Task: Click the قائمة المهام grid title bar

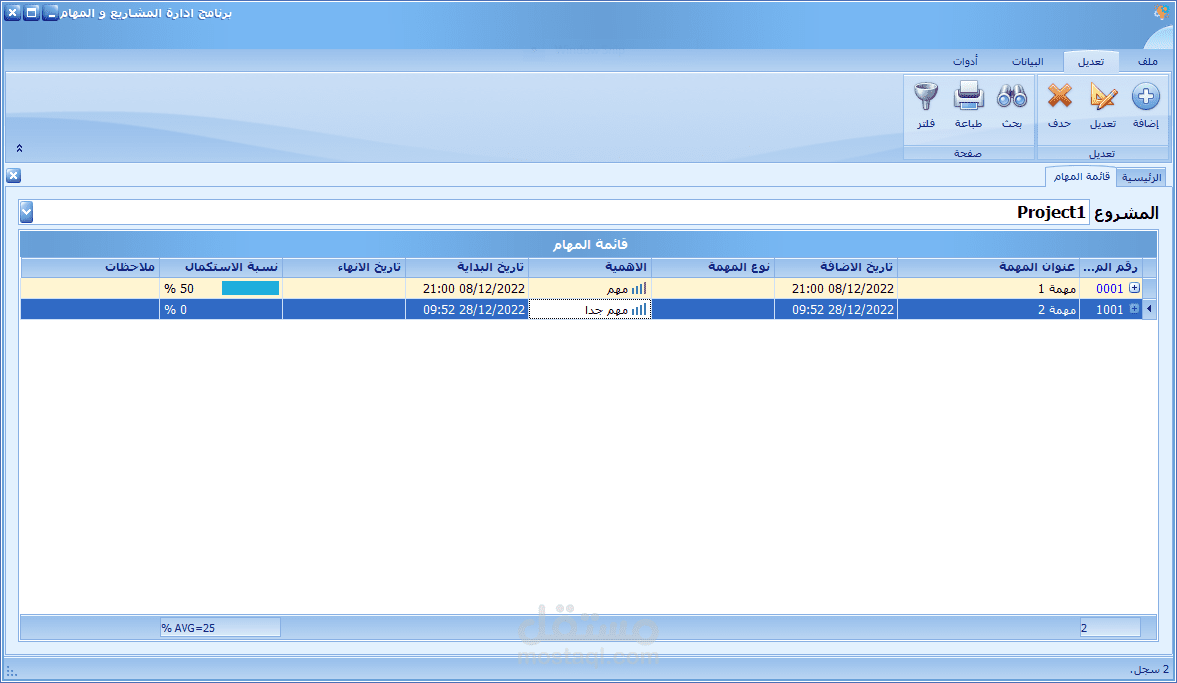Action: (588, 244)
